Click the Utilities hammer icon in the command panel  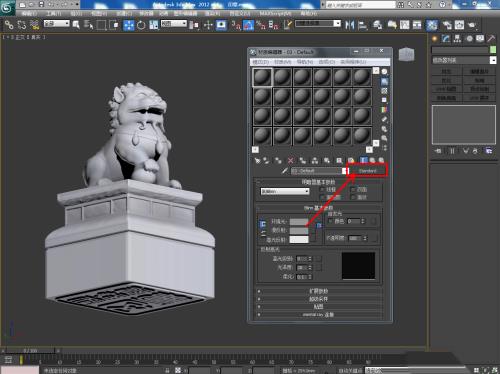491,39
